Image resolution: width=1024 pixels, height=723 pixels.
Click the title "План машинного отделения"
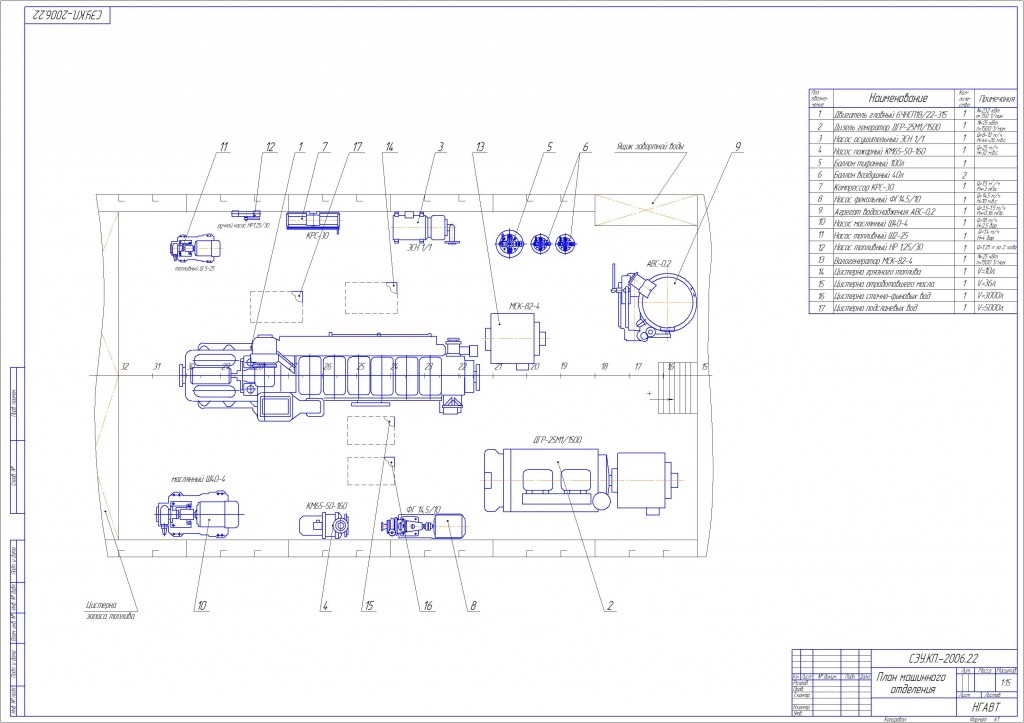click(911, 683)
